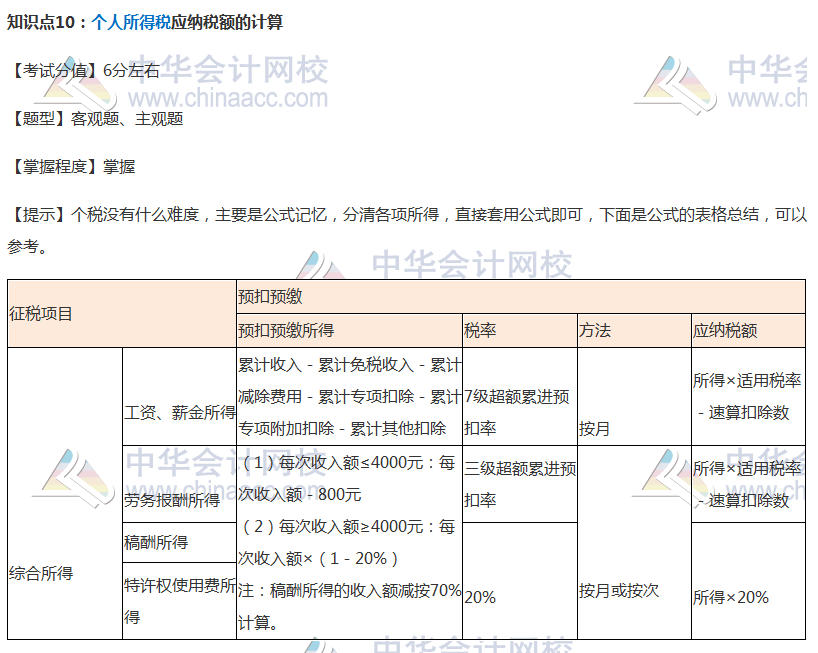This screenshot has width=818, height=653.
Task: Click the 【提示】 paragraph text
Action: (x=407, y=230)
